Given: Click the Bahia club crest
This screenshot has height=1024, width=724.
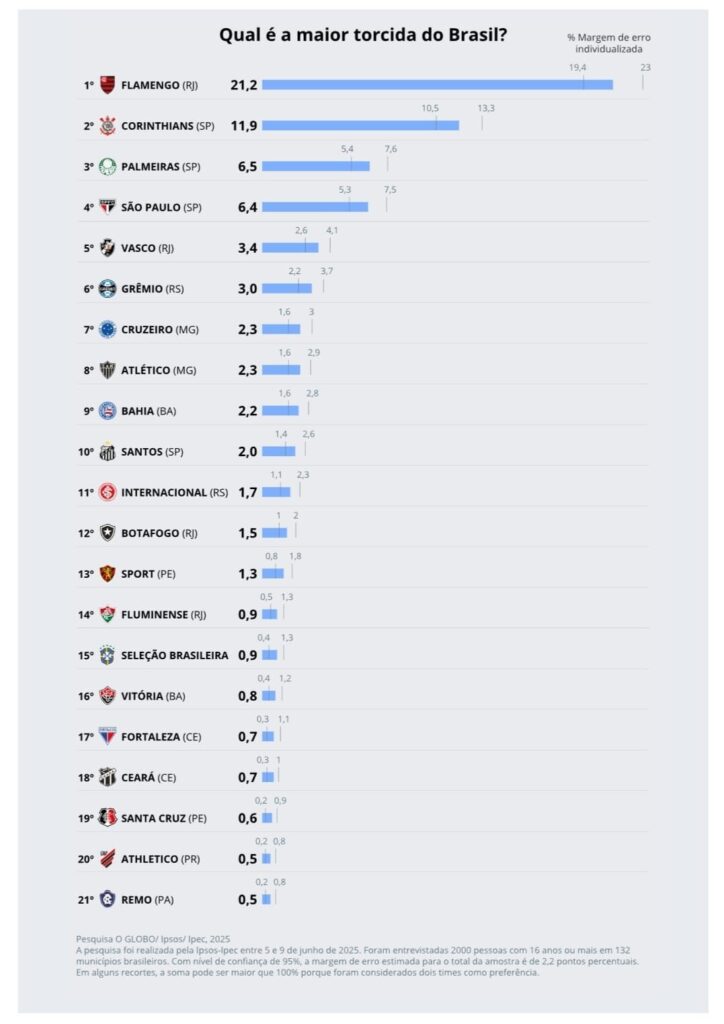Looking at the screenshot, I should (108, 411).
